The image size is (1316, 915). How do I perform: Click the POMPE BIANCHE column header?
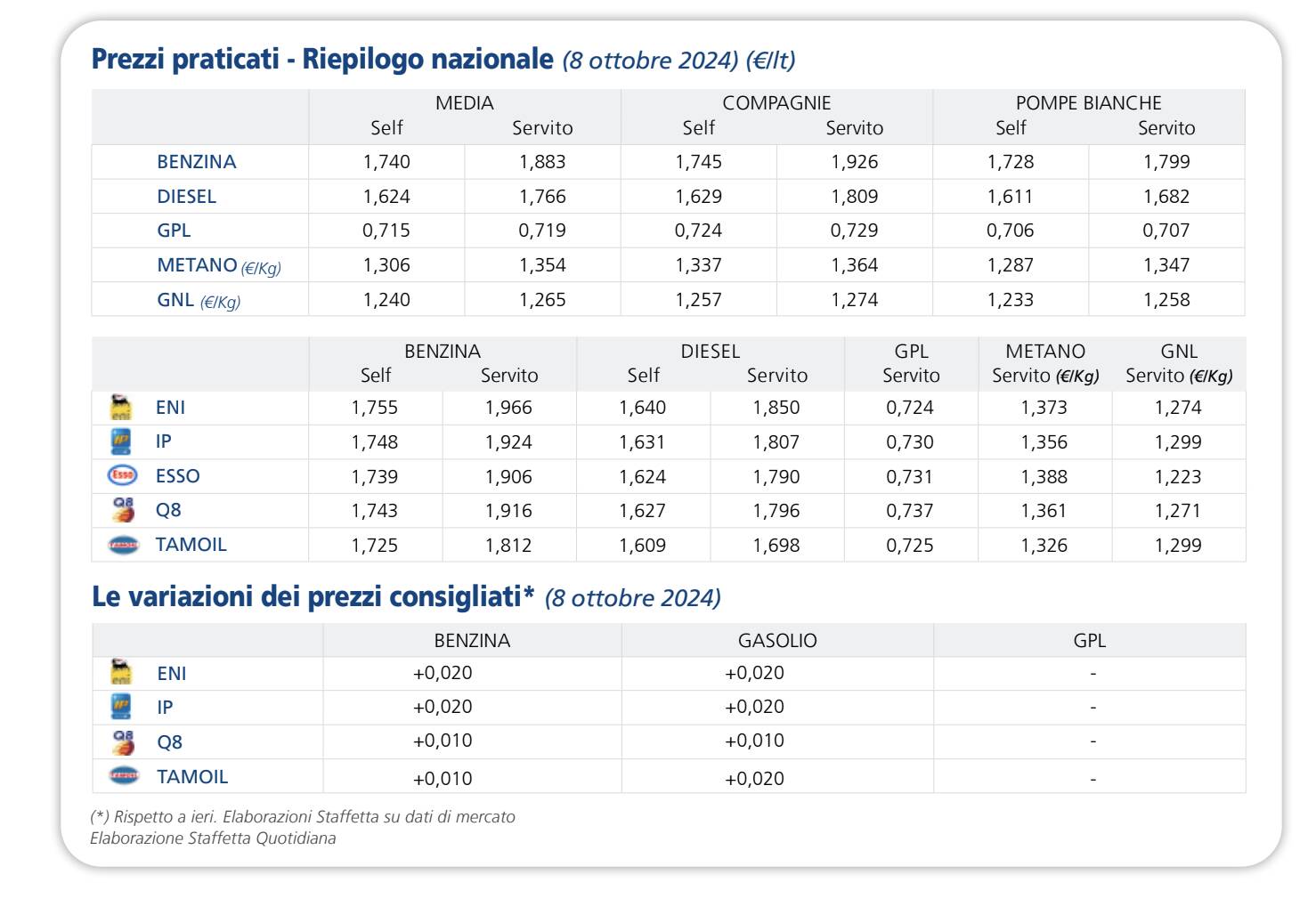point(1088,103)
